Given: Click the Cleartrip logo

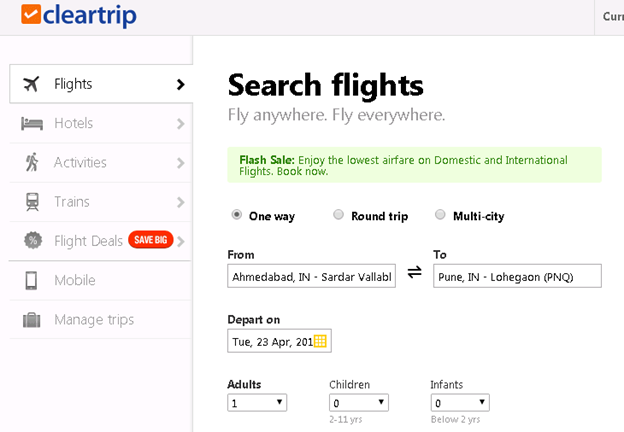Looking at the screenshot, I should pos(78,15).
